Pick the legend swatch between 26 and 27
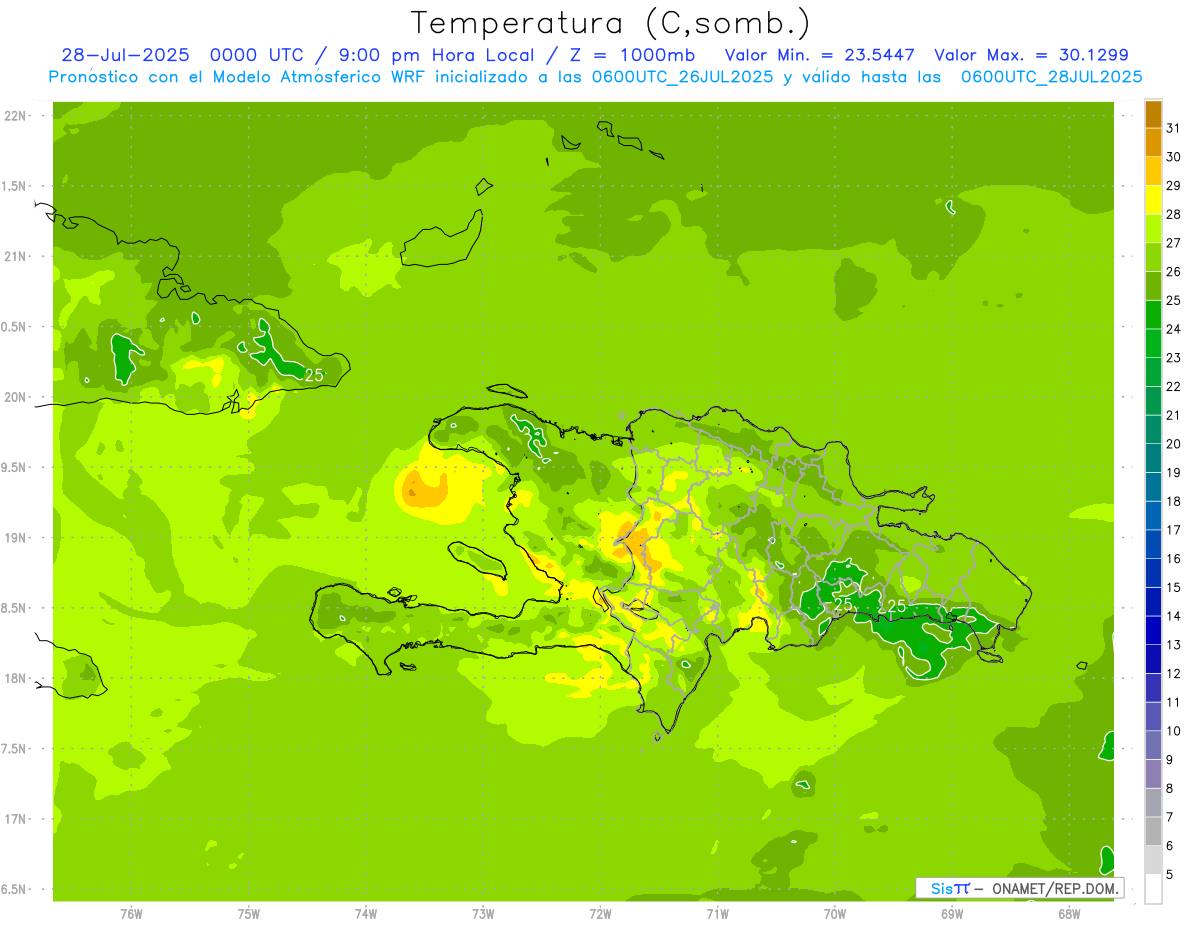Image resolution: width=1200 pixels, height=927 pixels. (x=1153, y=257)
